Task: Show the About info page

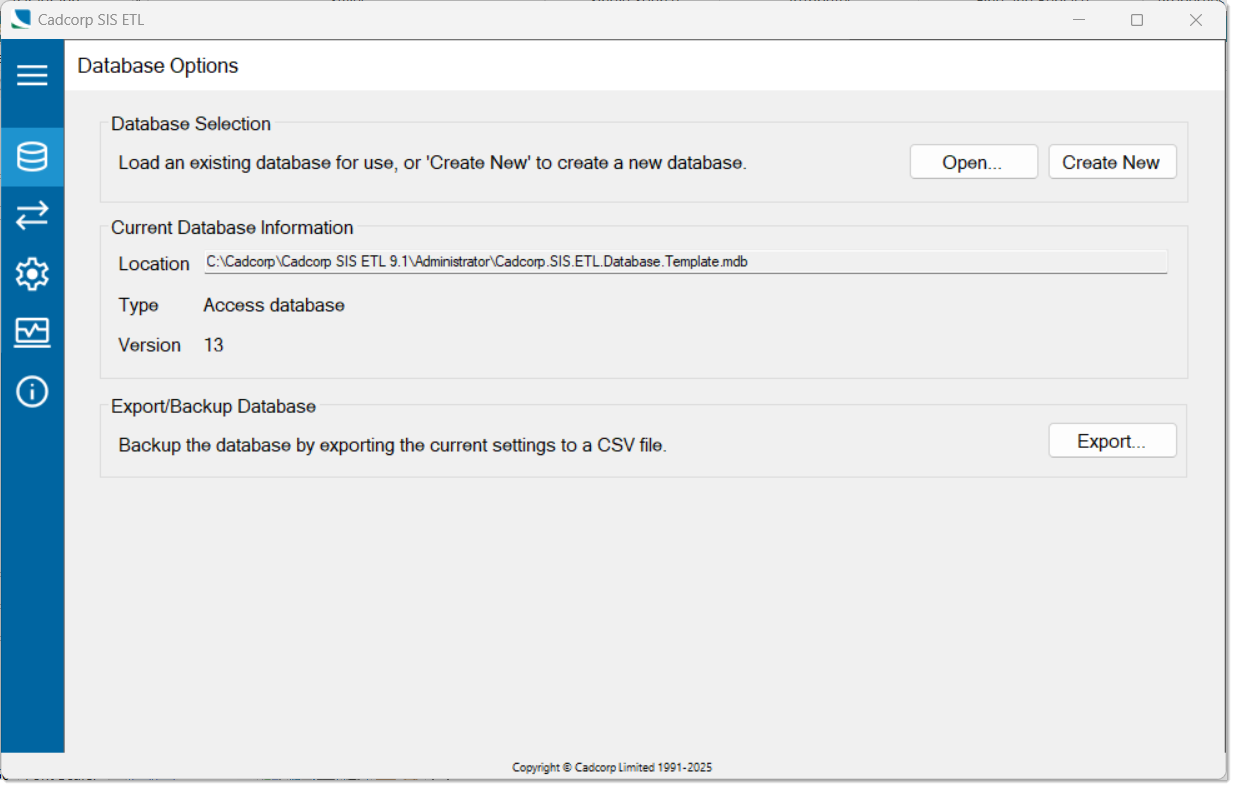Action: tap(32, 391)
